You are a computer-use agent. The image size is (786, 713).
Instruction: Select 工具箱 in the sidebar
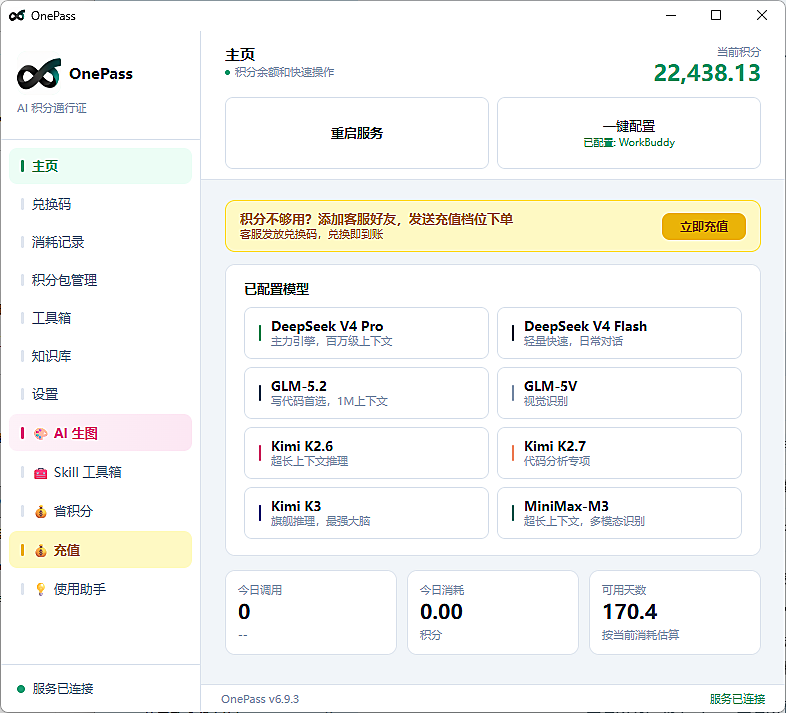click(x=100, y=318)
